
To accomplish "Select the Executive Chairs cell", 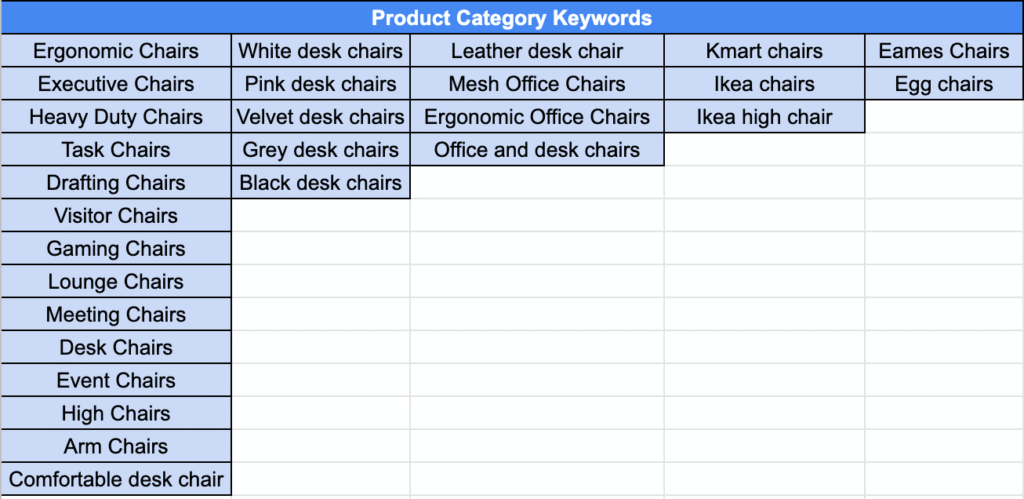I will [116, 84].
